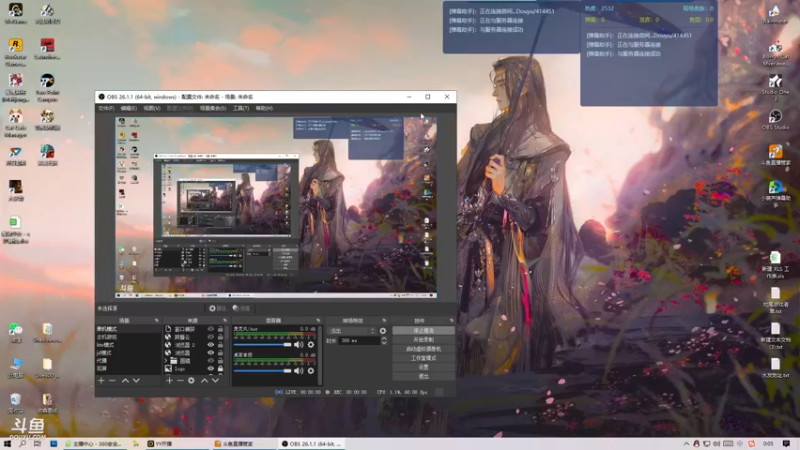
Task: Toggle visibility eye of folder group source
Action: coord(210,361)
